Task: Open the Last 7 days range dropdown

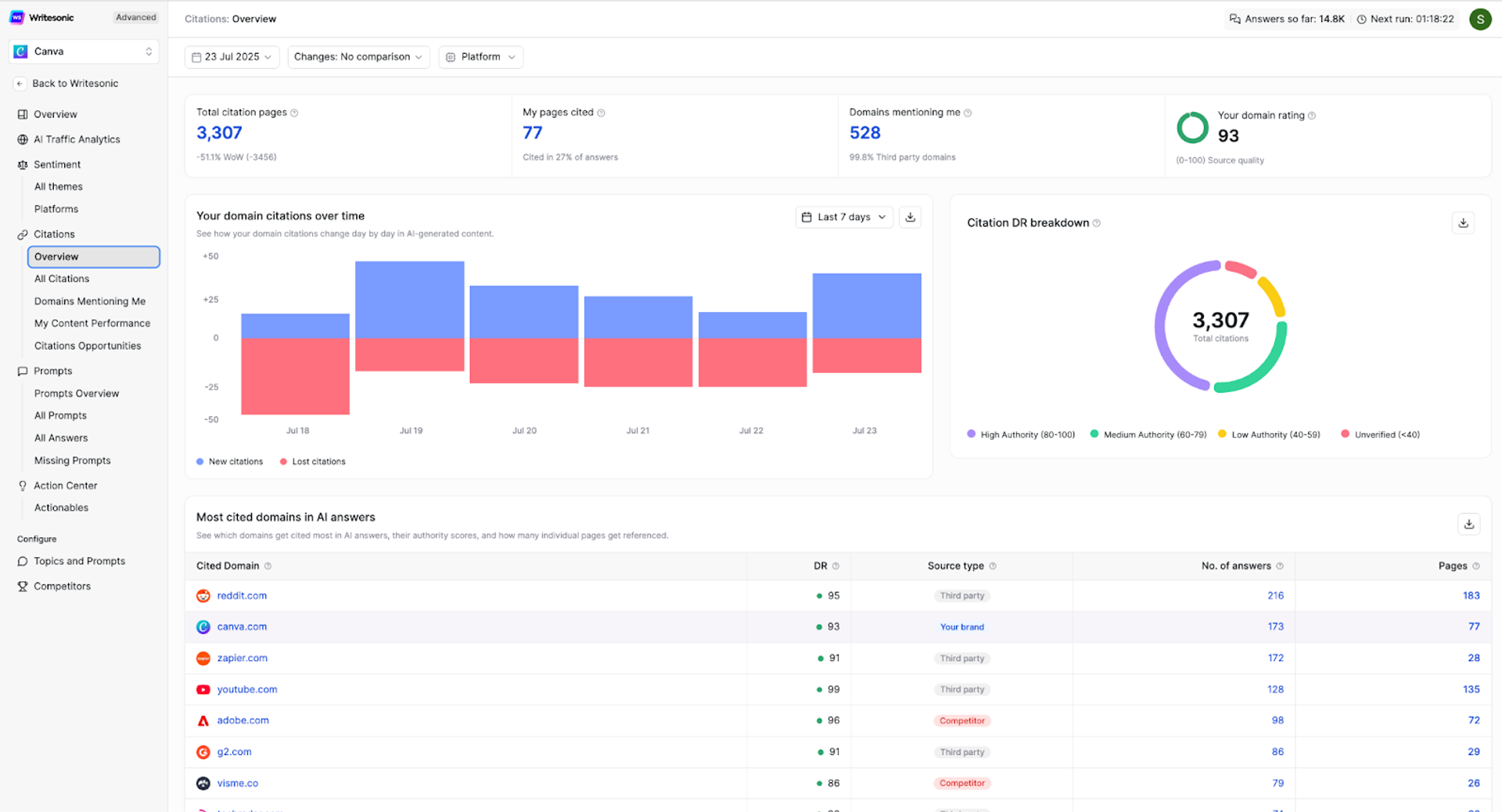Action: (844, 217)
